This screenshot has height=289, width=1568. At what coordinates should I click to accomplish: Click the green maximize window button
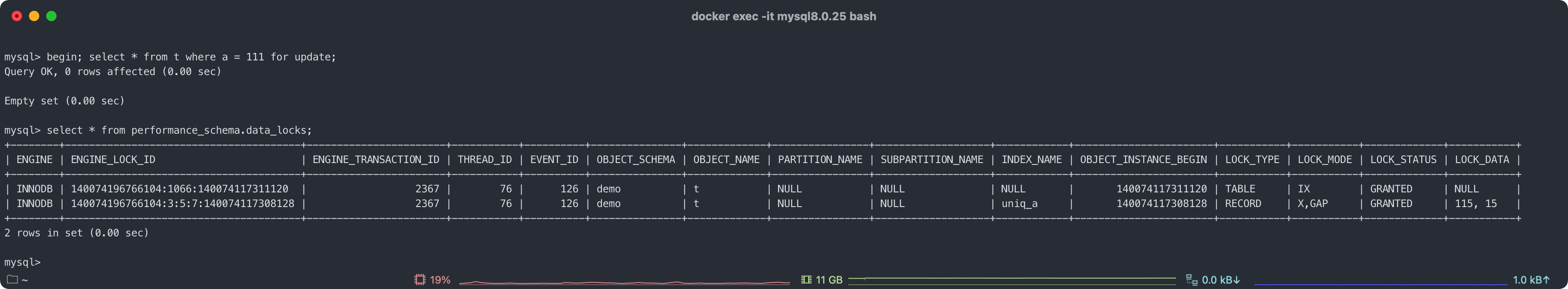(52, 16)
